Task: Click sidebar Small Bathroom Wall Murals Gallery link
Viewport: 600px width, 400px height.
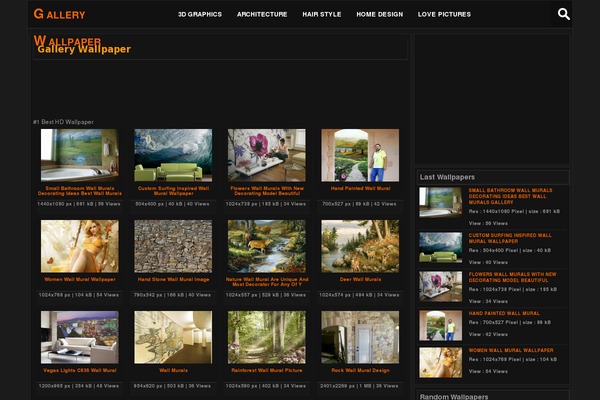Action: click(x=510, y=196)
